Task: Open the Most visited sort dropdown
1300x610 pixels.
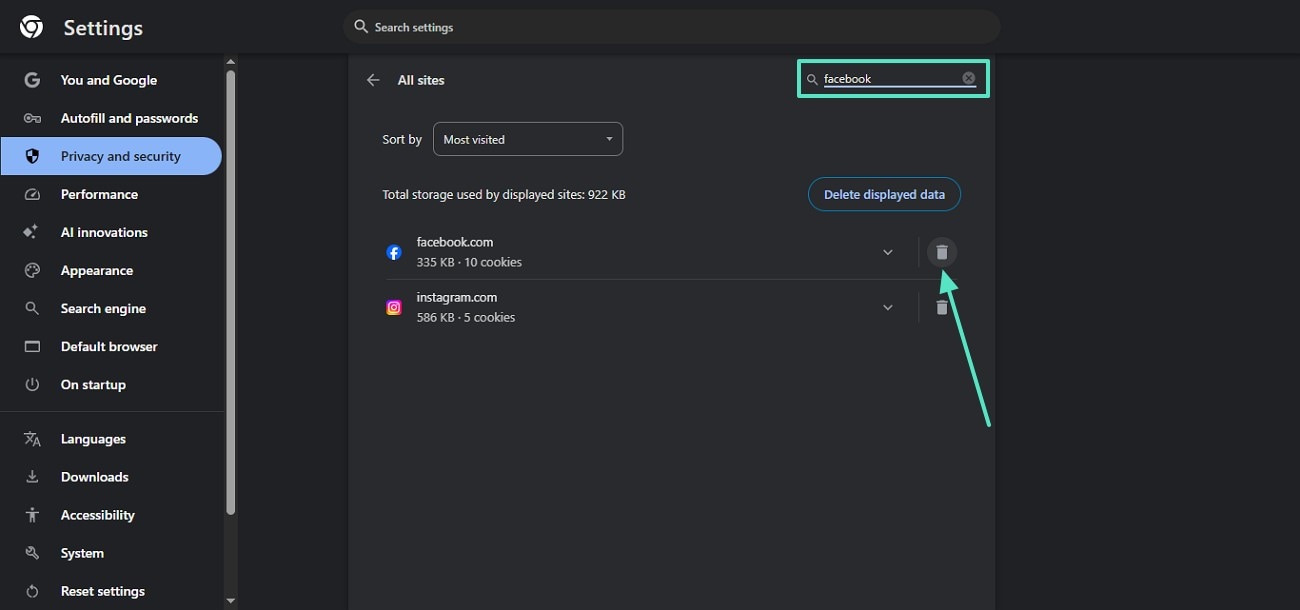Action: 527,140
